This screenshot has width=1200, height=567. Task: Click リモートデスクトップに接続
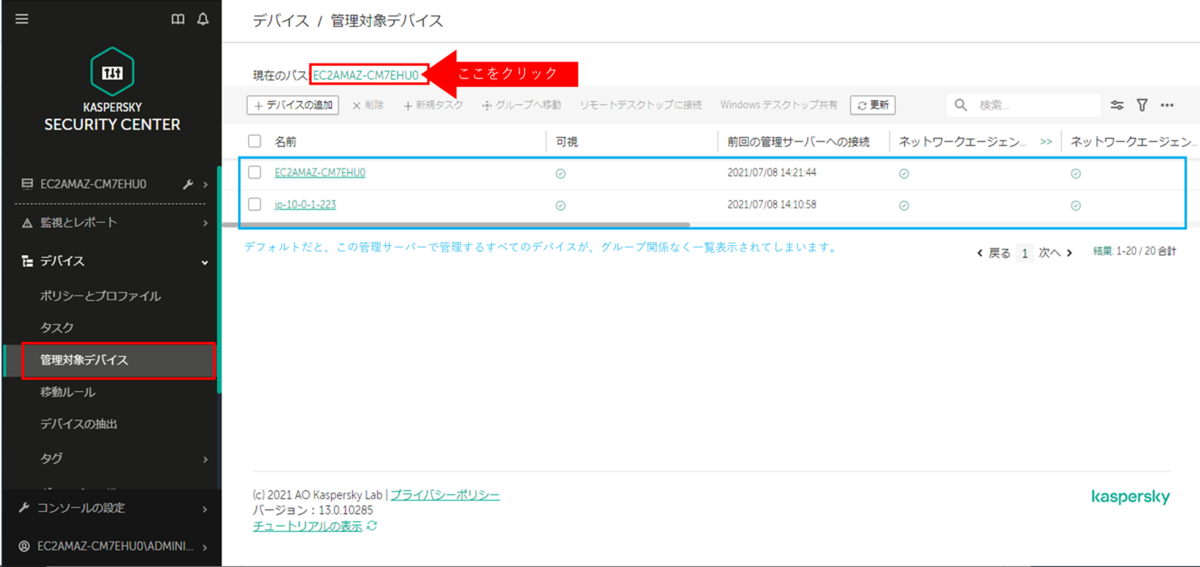point(641,105)
